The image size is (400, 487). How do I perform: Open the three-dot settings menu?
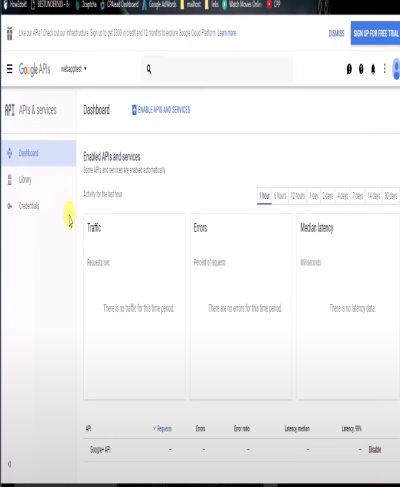[385, 69]
